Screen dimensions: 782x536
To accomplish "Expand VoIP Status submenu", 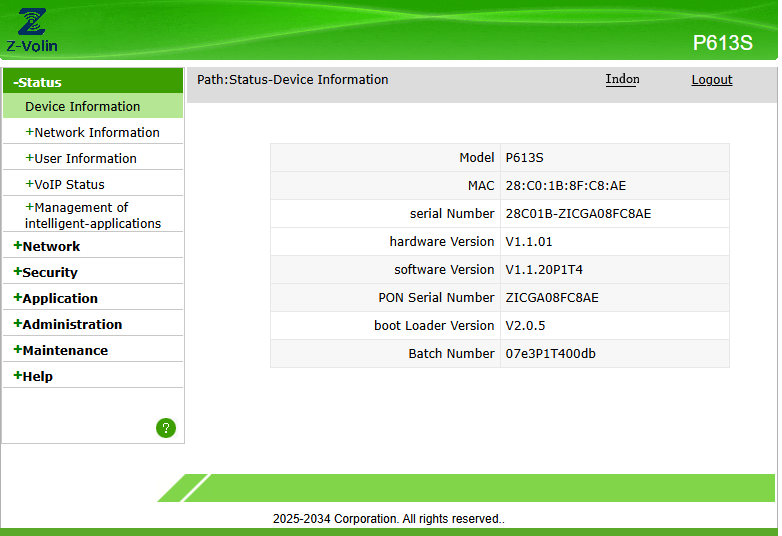I will (x=65, y=184).
